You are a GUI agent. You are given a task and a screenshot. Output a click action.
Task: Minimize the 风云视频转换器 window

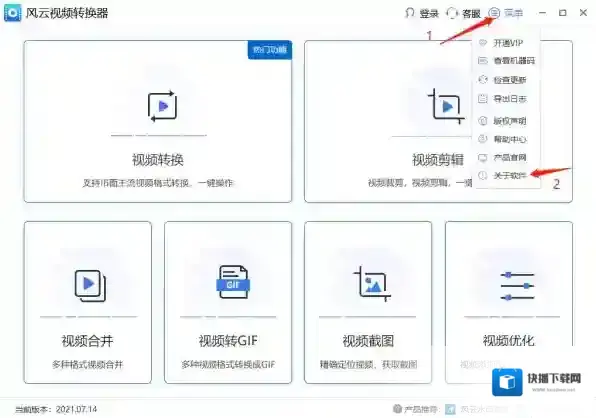pos(542,13)
